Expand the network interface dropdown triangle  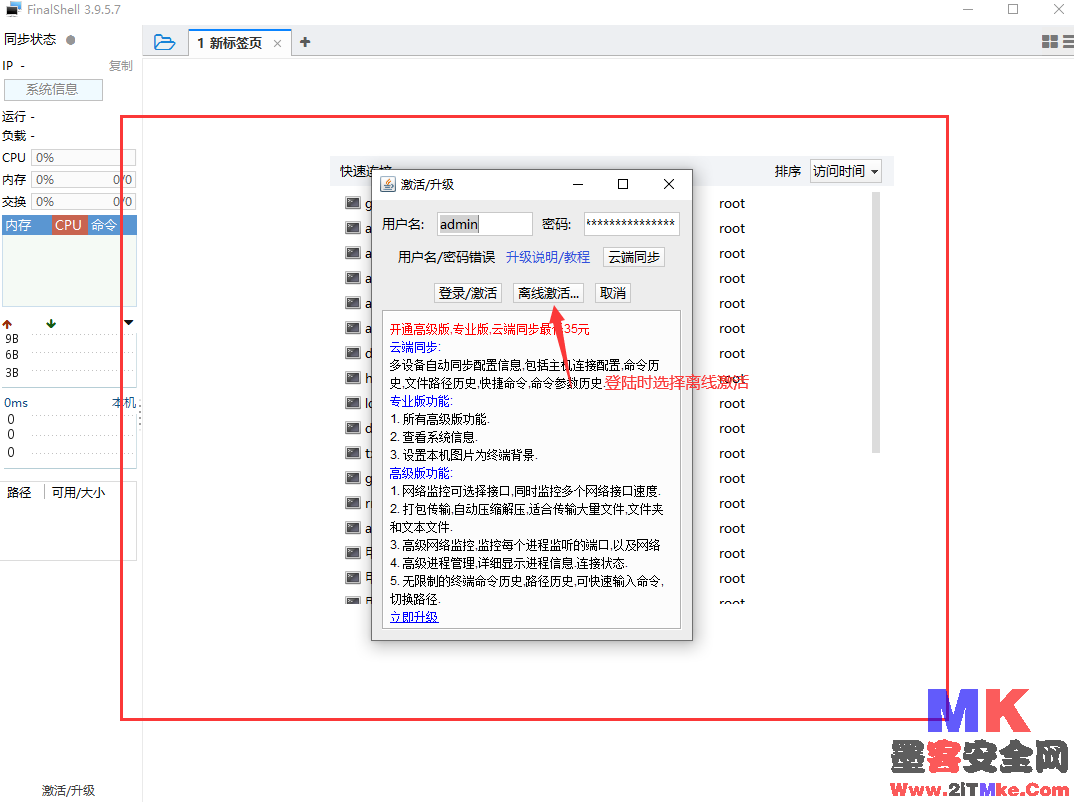(129, 323)
